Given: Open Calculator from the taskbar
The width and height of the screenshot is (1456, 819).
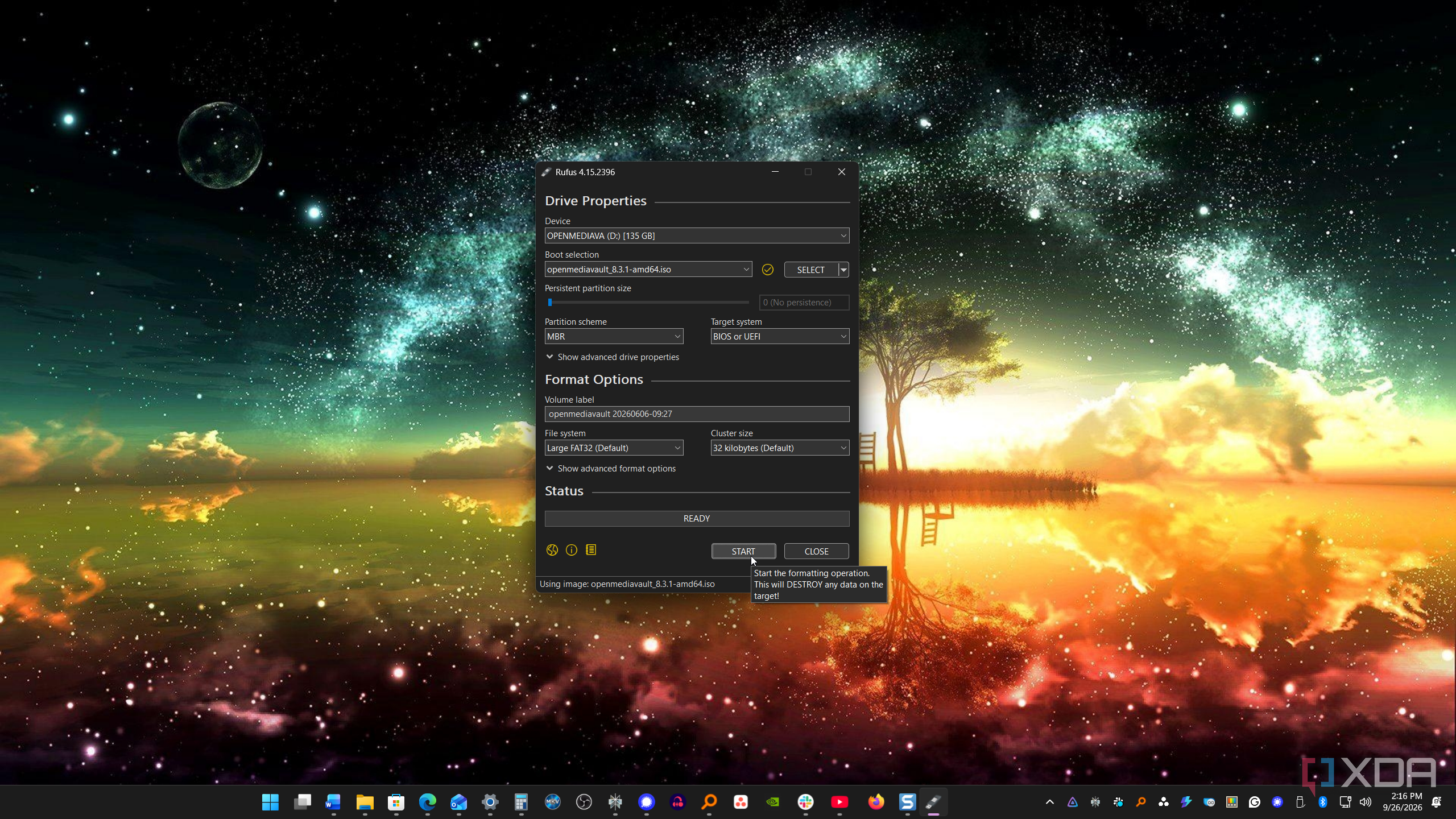Looking at the screenshot, I should [x=521, y=802].
